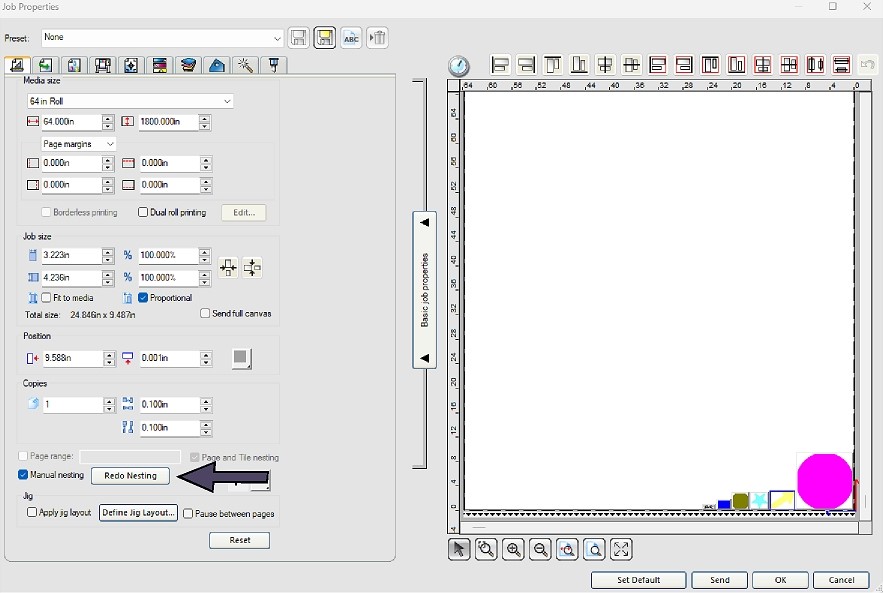The height and width of the screenshot is (593, 883).
Task: Open the Preset dropdown showing None
Action: tap(277, 37)
